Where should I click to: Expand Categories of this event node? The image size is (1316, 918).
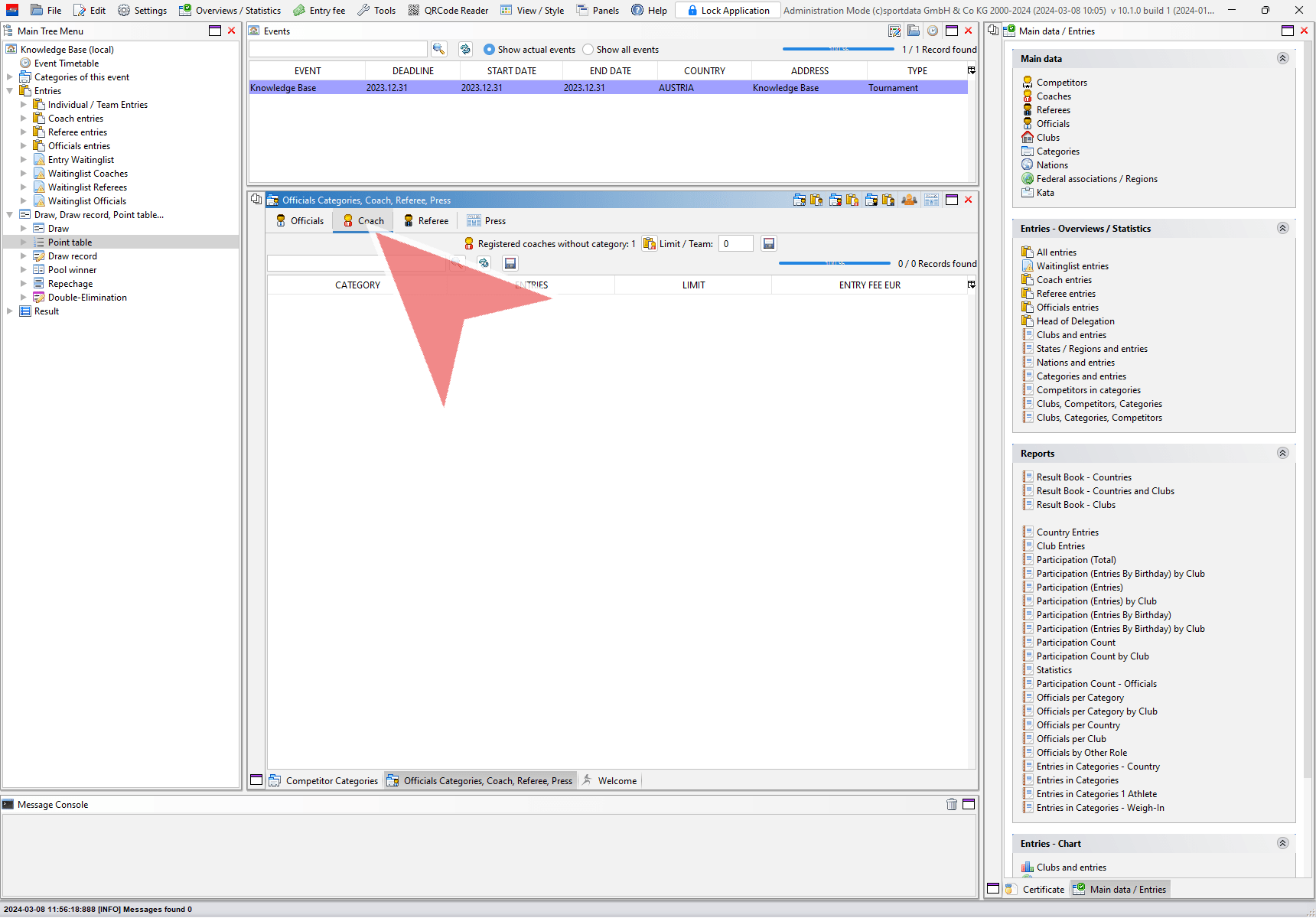coord(10,77)
